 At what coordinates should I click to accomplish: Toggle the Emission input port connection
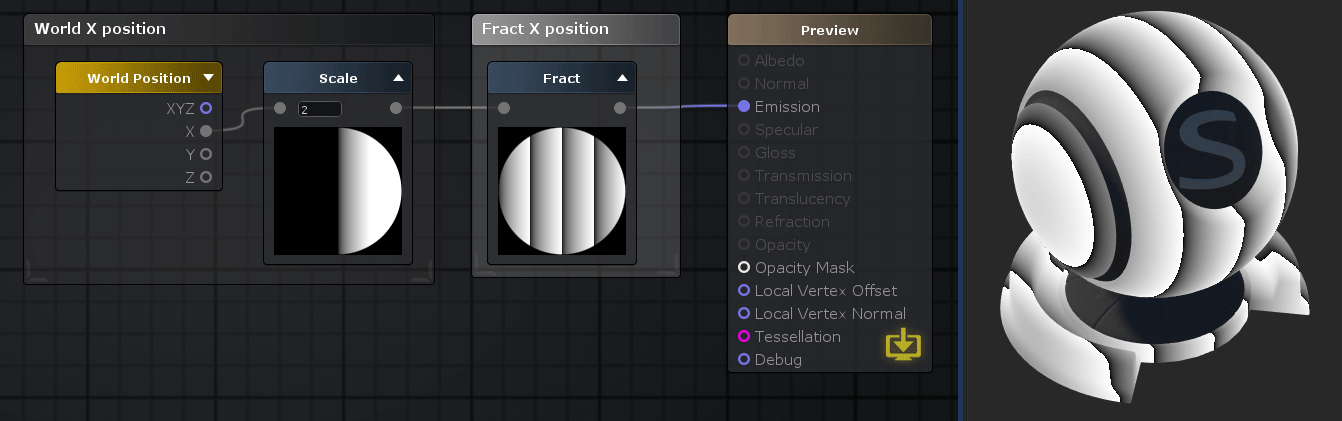tap(744, 107)
